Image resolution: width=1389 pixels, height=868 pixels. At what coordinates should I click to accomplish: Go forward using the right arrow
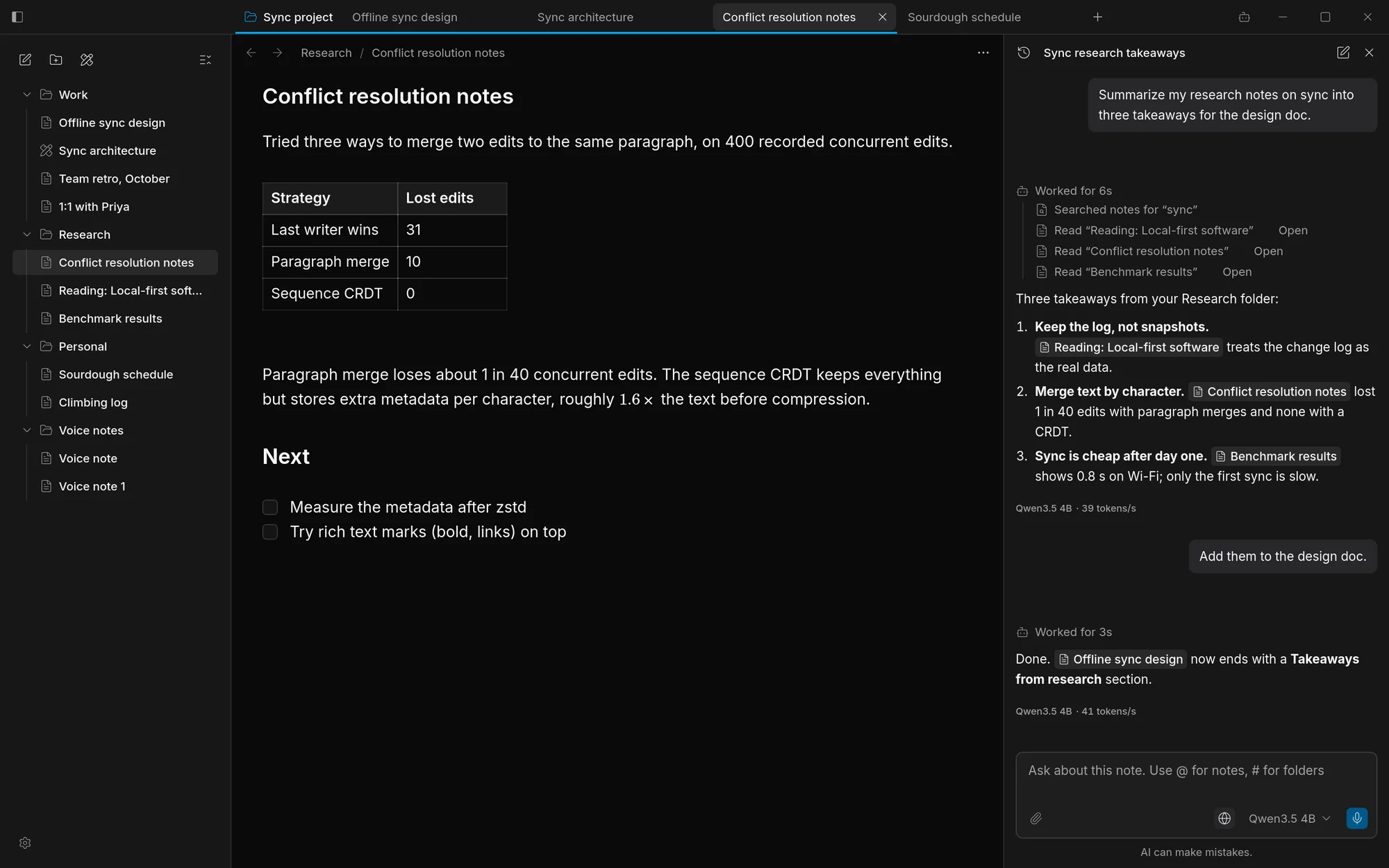[x=278, y=53]
